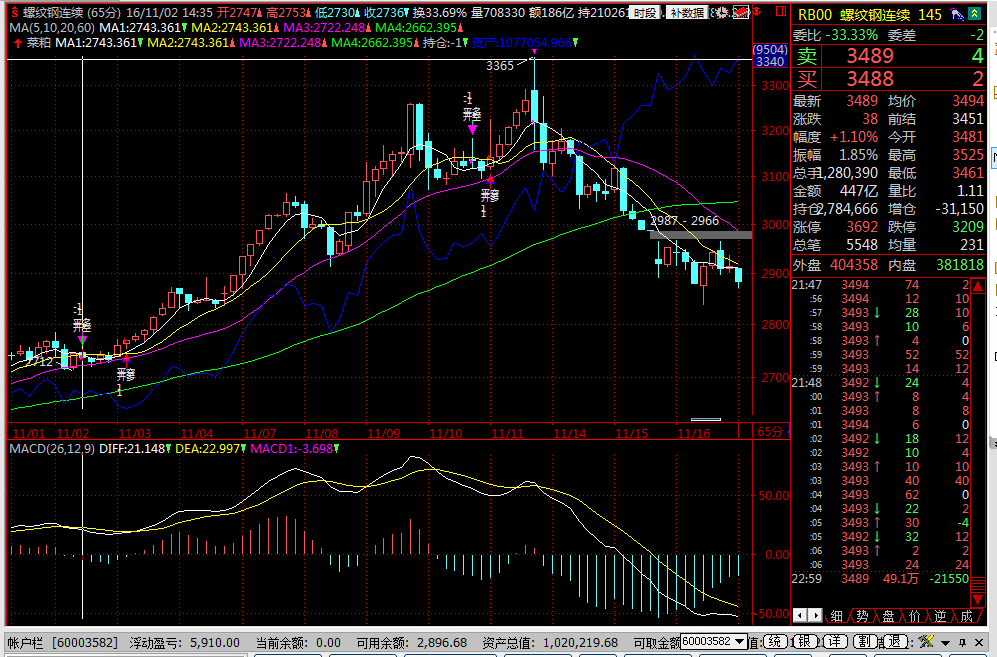997x657 pixels.
Task: Click the 统 button in account bar
Action: click(774, 641)
